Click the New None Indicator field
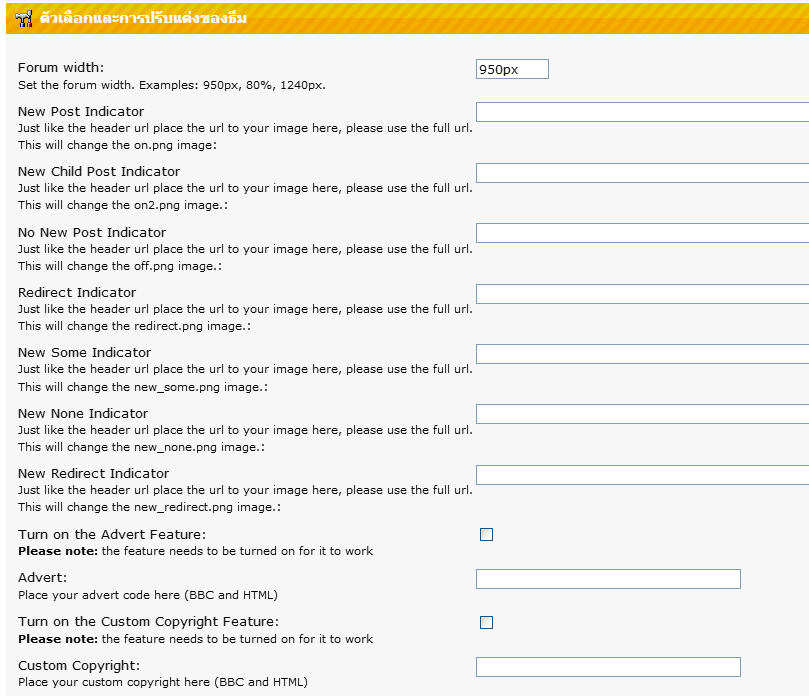Viewport: 809px width, 696px height. [x=642, y=414]
